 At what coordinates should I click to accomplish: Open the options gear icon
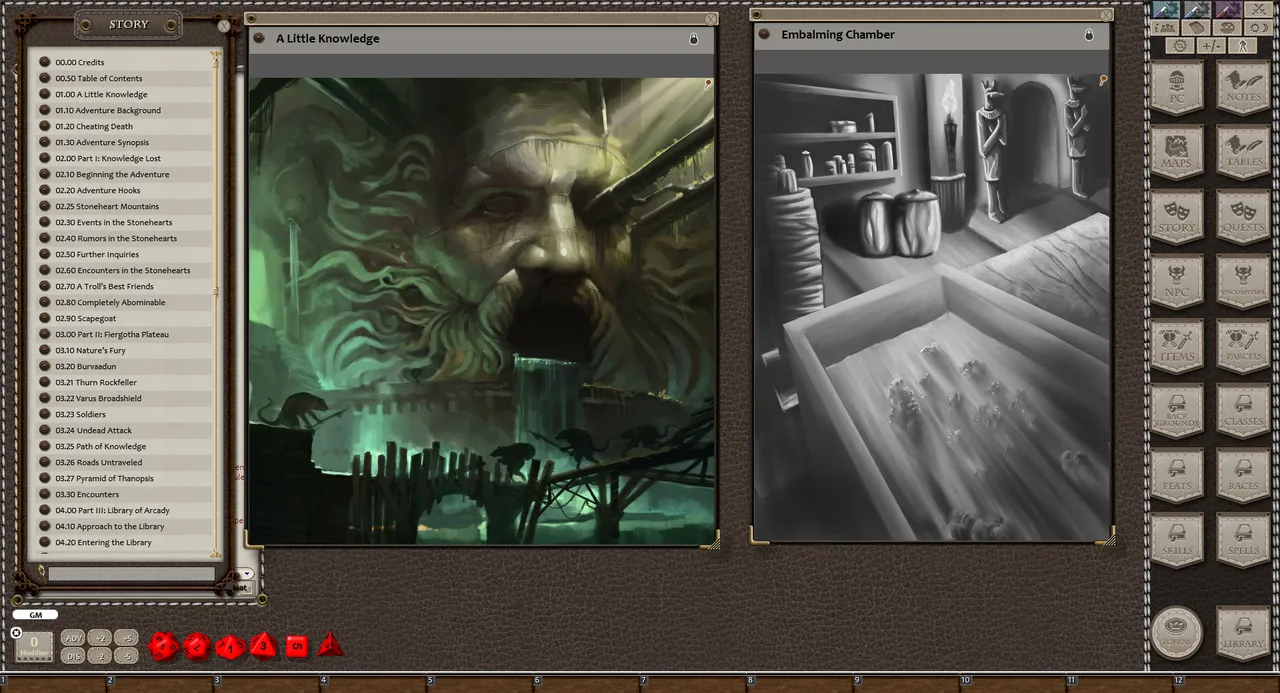click(1181, 46)
